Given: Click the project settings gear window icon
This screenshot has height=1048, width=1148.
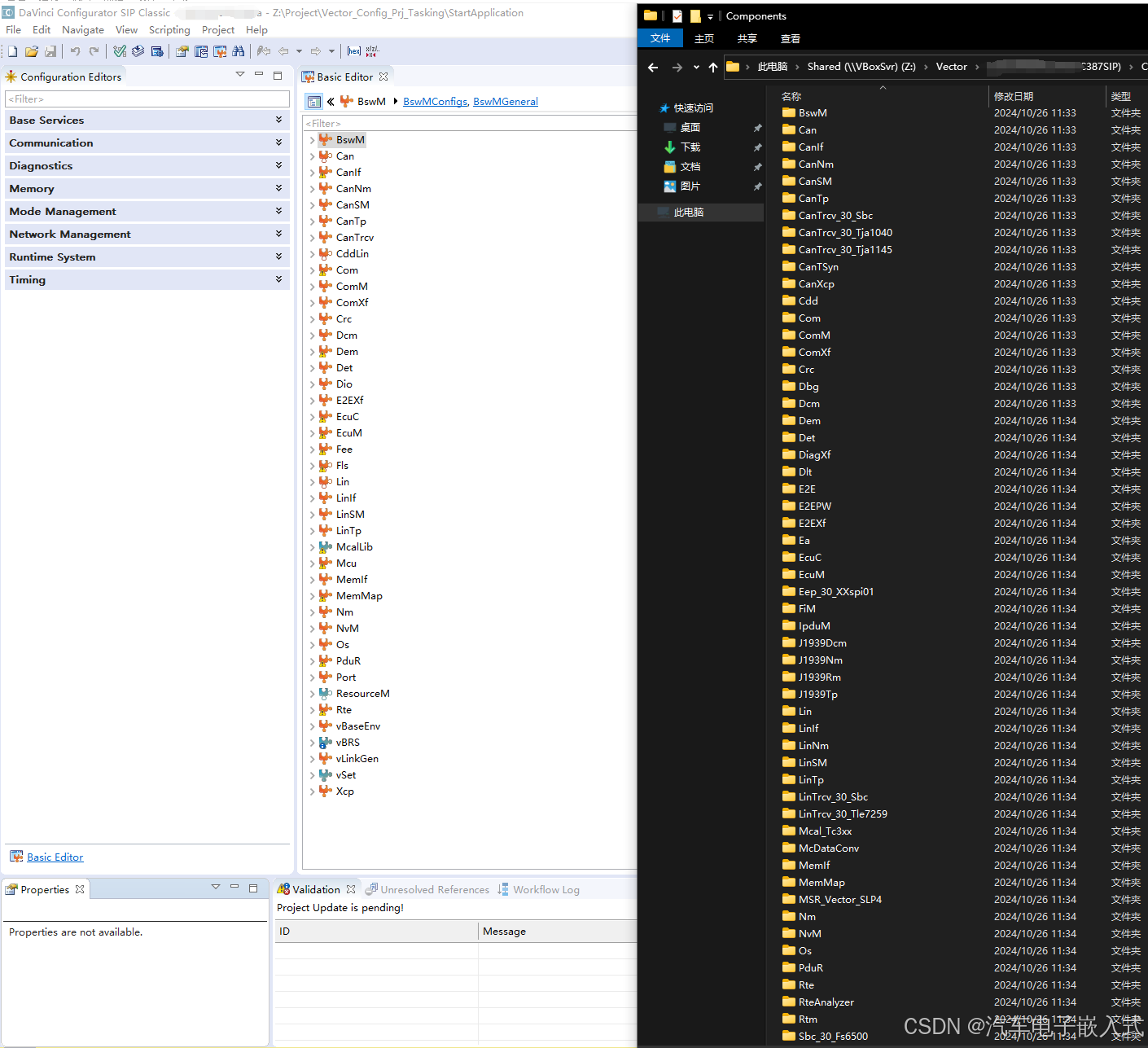Looking at the screenshot, I should click(157, 51).
